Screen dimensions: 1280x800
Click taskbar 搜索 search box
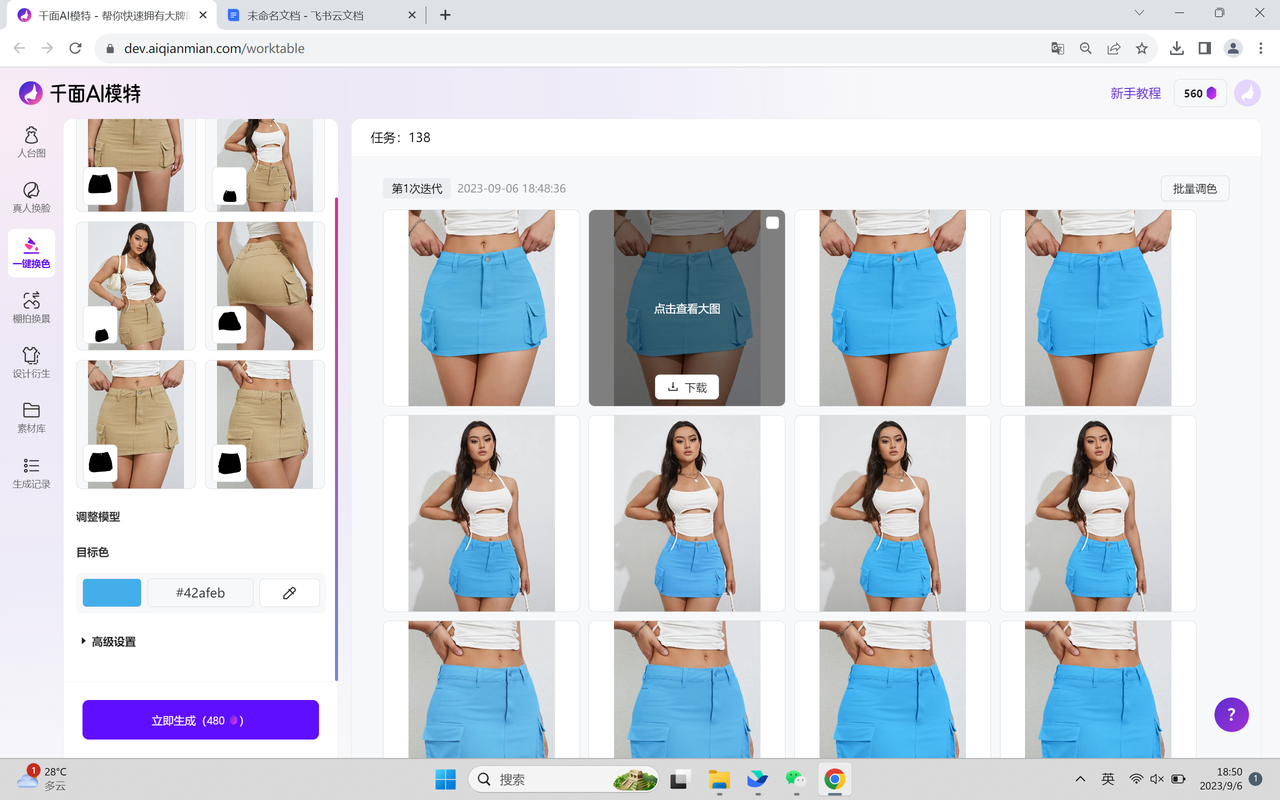564,779
